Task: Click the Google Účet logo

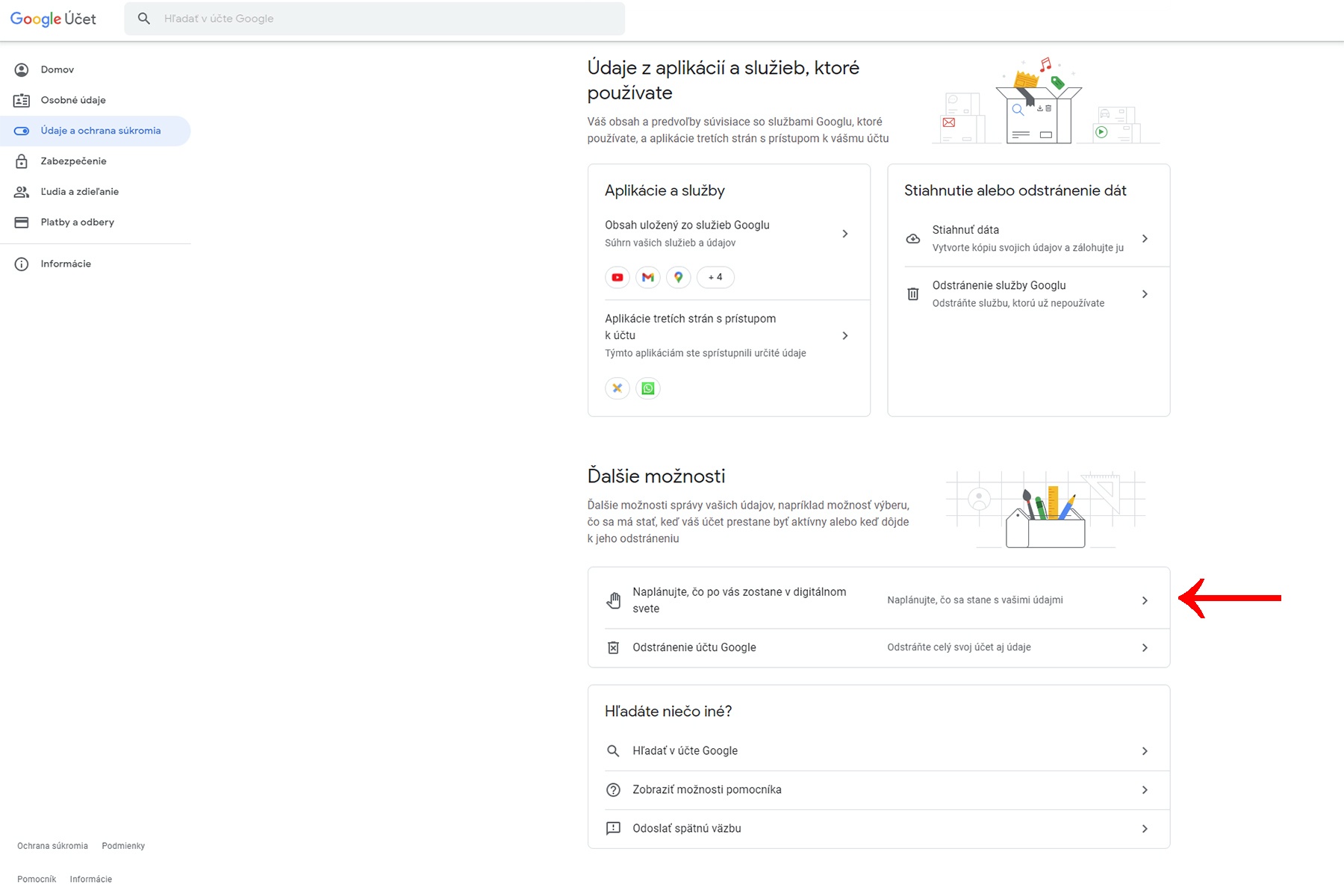Action: coord(53,19)
